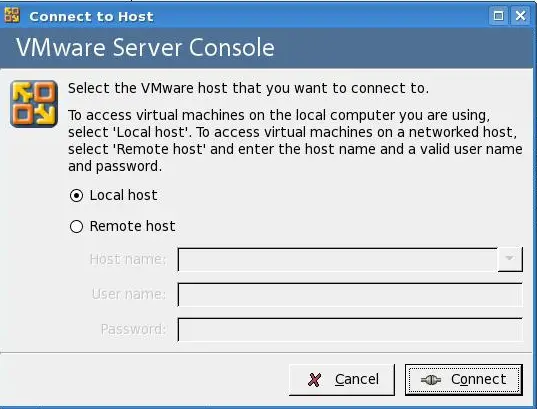Cancel the host connection dialog
The width and height of the screenshot is (537, 409).
[x=342, y=380]
